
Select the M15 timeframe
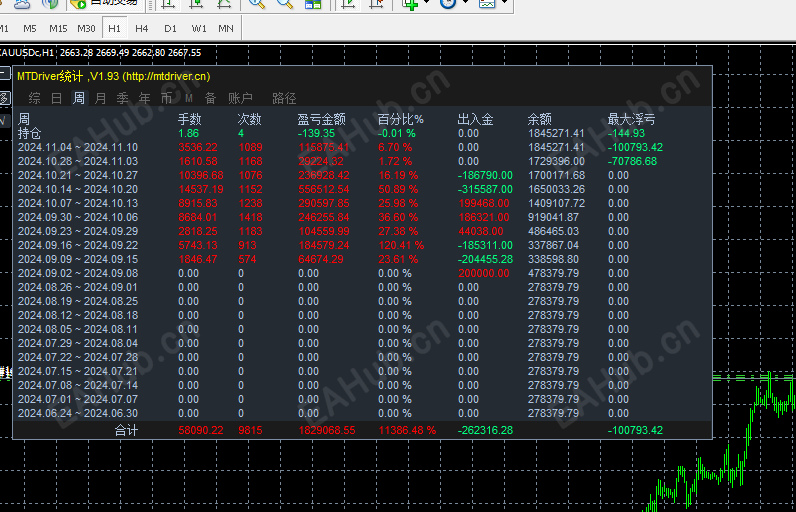pos(58,28)
